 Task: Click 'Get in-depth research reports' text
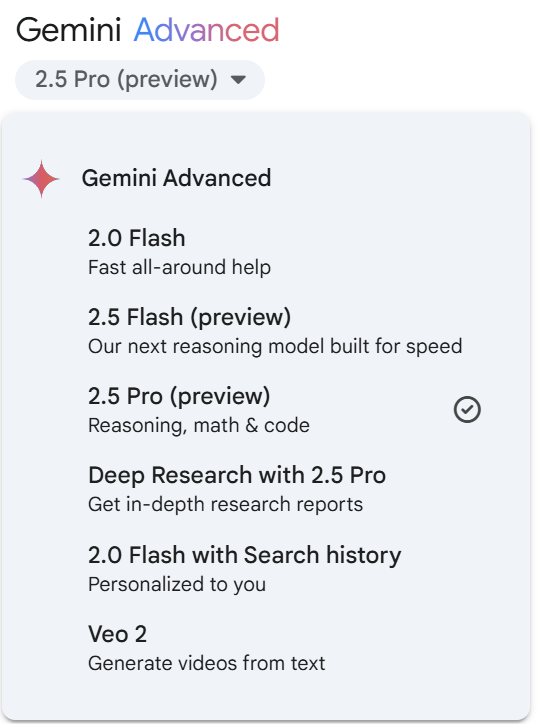[x=225, y=504]
